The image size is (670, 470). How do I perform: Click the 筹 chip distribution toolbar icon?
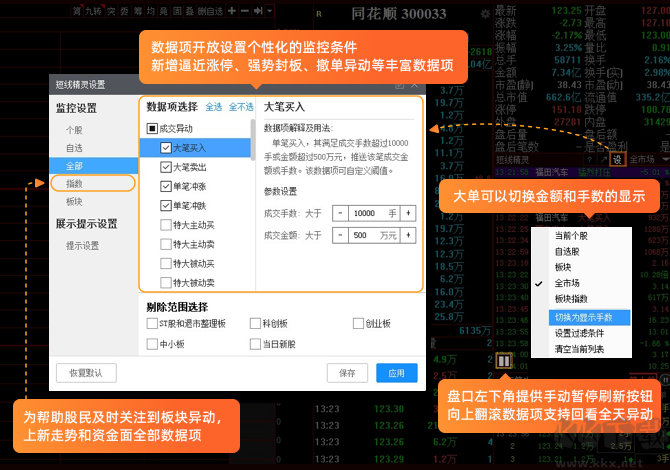[x=138, y=11]
